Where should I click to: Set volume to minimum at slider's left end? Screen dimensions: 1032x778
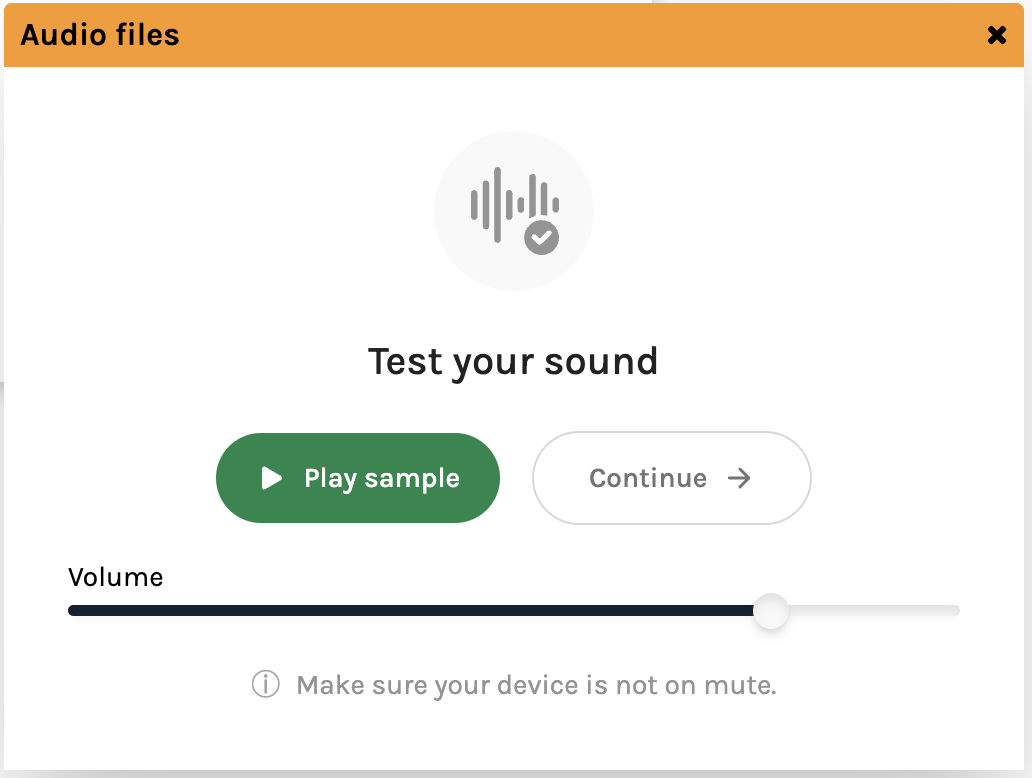(x=70, y=611)
